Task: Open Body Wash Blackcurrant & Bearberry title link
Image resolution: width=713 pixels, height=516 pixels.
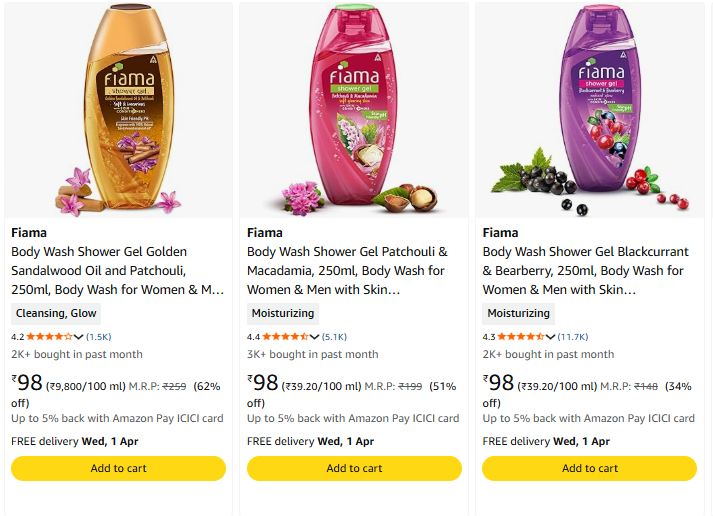Action: (x=585, y=271)
